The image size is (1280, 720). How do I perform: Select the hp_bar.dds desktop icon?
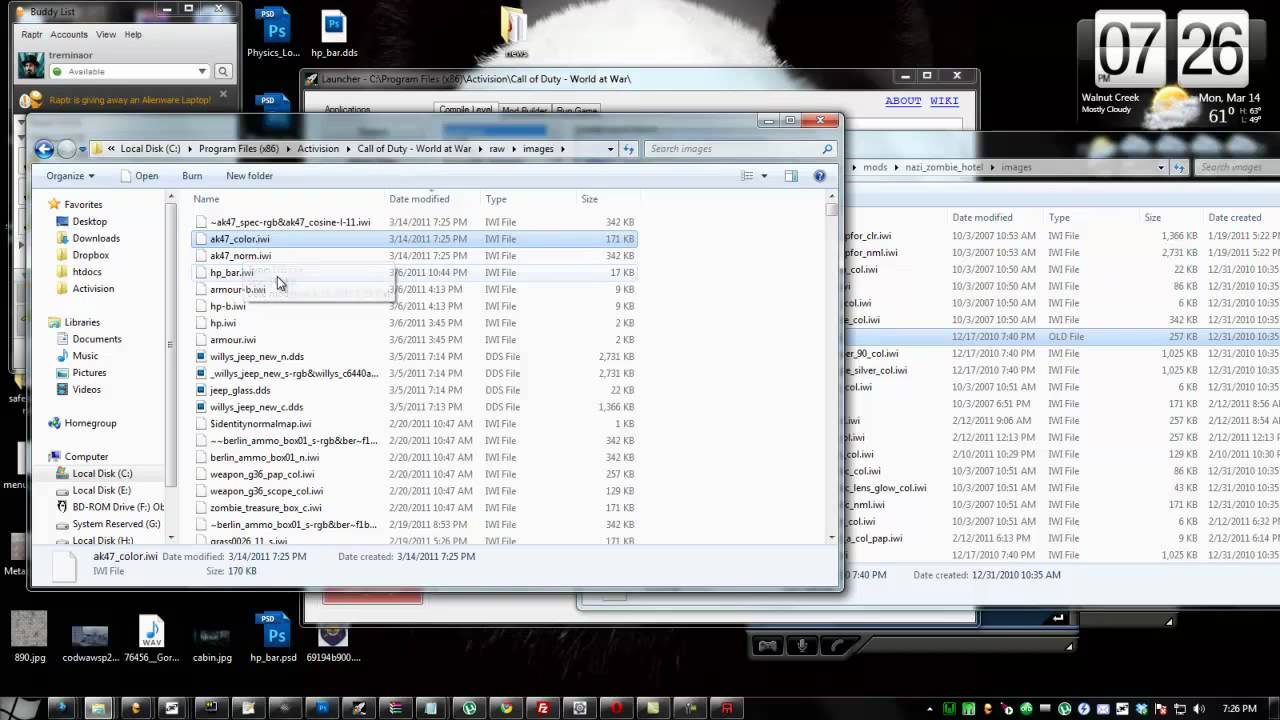pyautogui.click(x=334, y=32)
